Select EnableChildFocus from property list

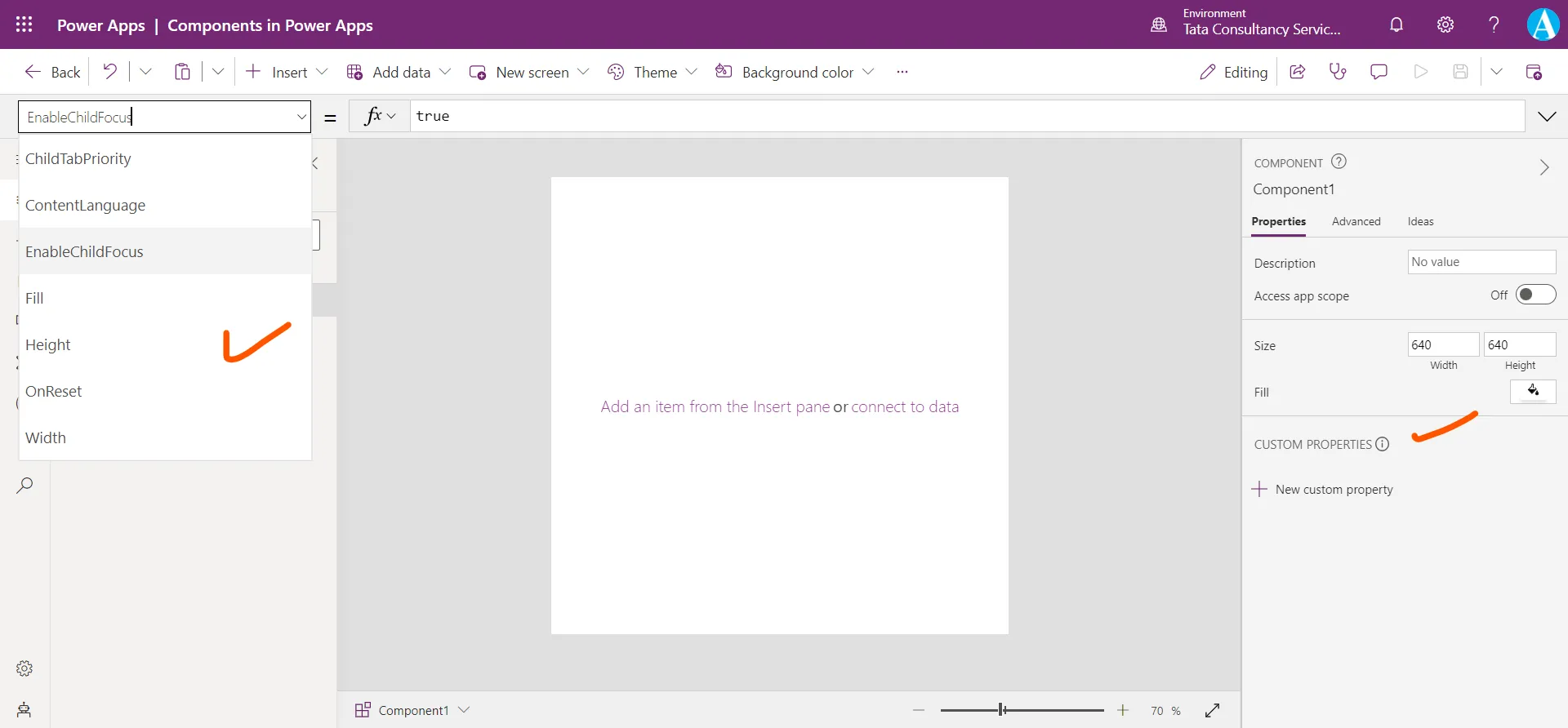point(165,251)
